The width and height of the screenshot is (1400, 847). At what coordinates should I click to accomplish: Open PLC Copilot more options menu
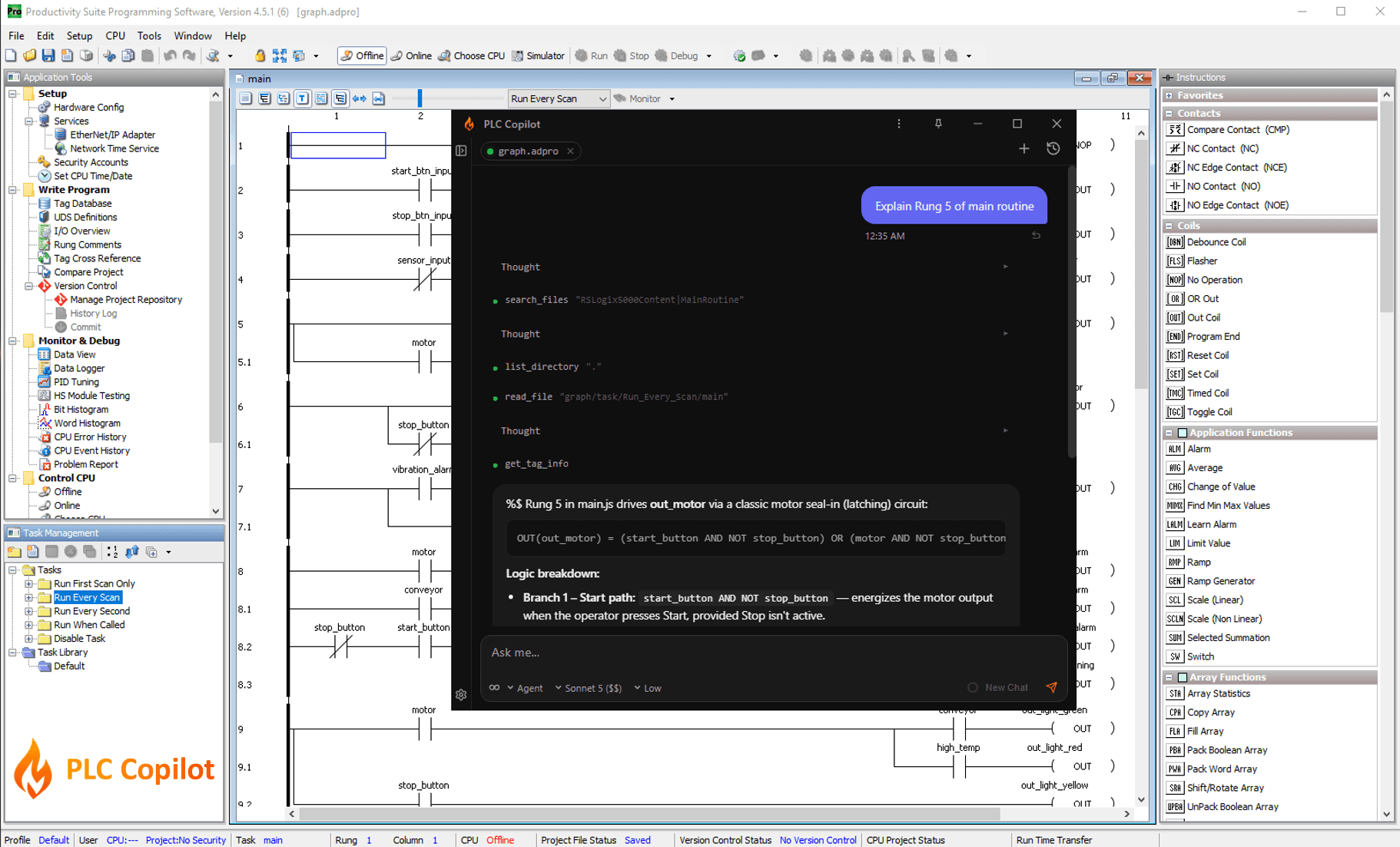tap(898, 124)
